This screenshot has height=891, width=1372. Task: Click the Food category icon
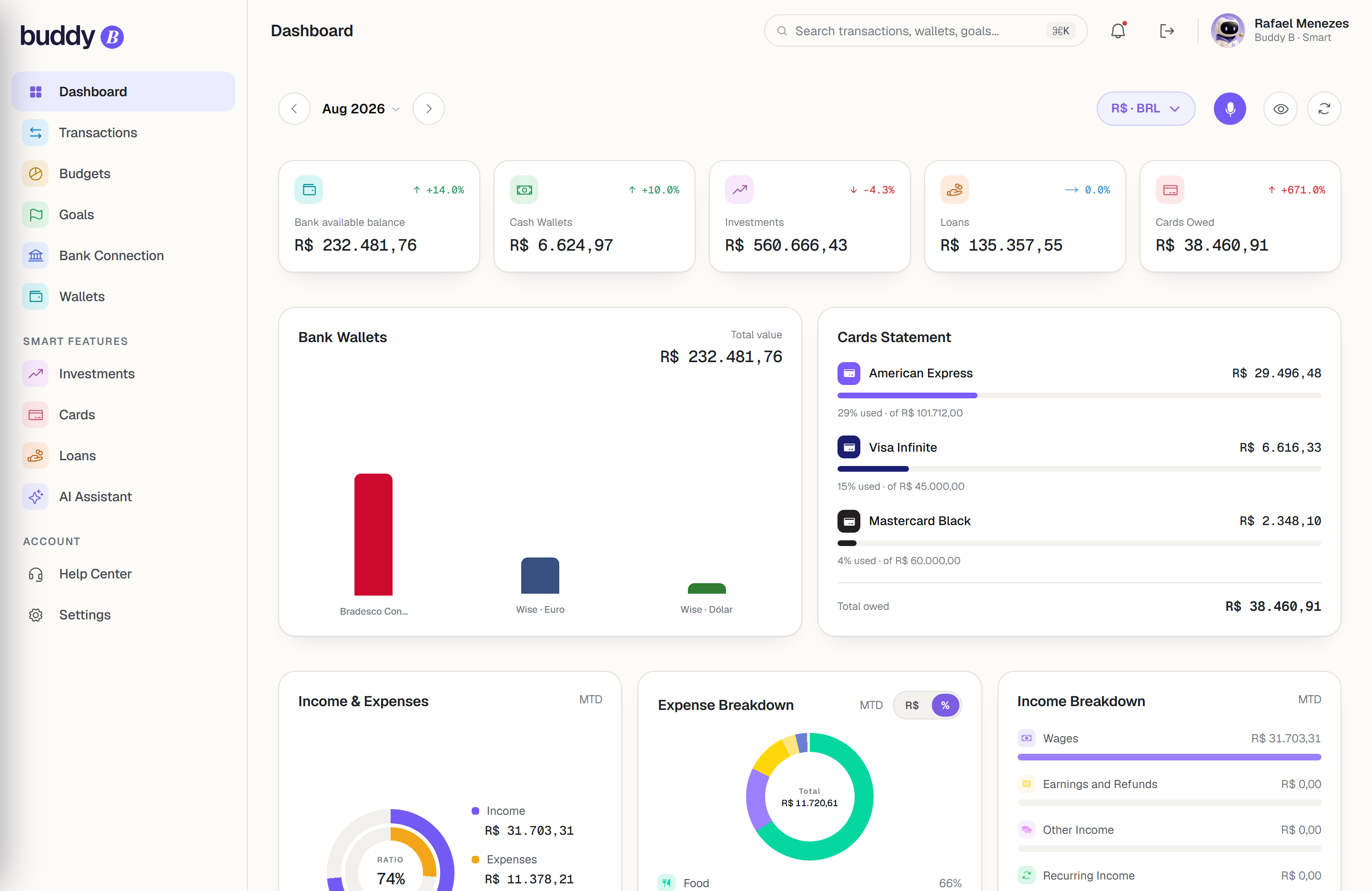tap(667, 882)
